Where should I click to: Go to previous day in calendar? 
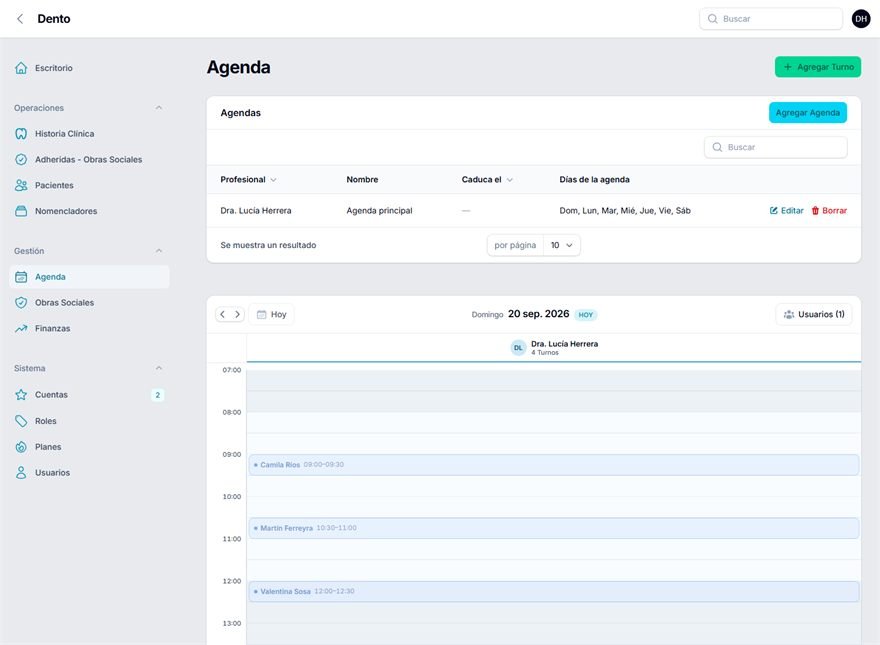click(223, 314)
